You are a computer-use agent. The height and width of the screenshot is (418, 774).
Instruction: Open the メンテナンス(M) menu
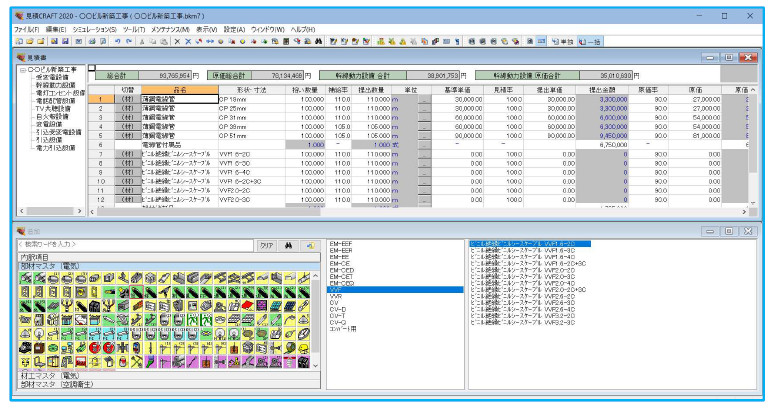[x=170, y=30]
